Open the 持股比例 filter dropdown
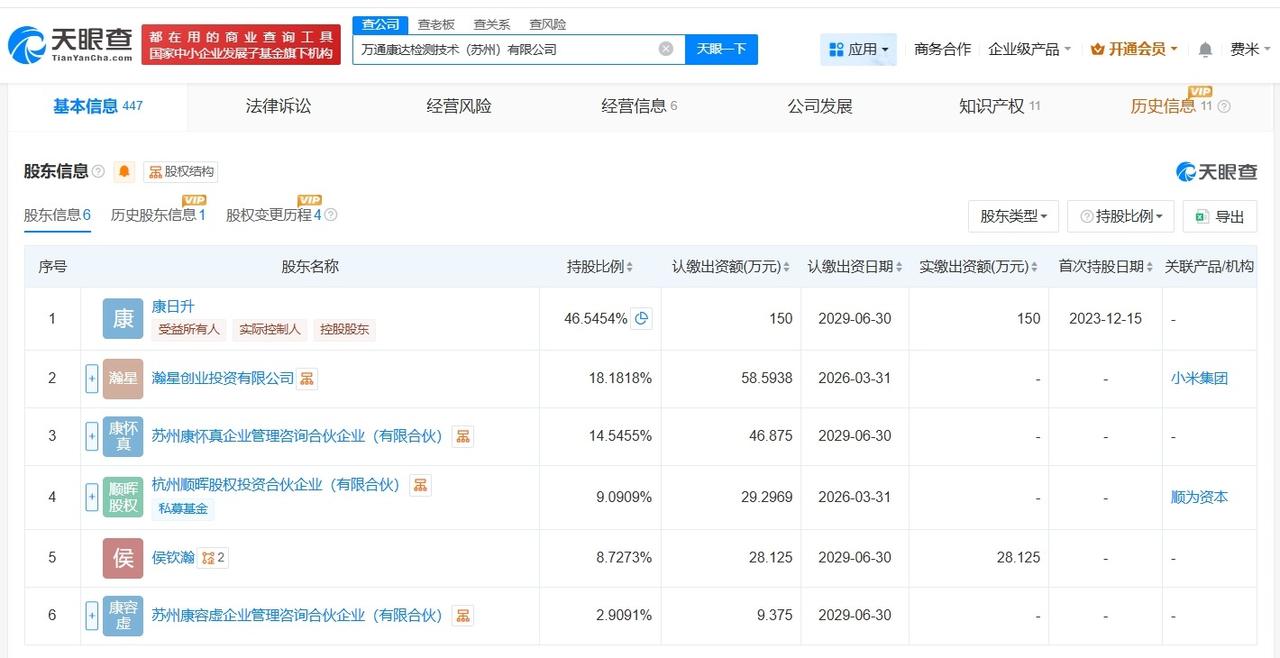This screenshot has height=658, width=1280. (1120, 216)
